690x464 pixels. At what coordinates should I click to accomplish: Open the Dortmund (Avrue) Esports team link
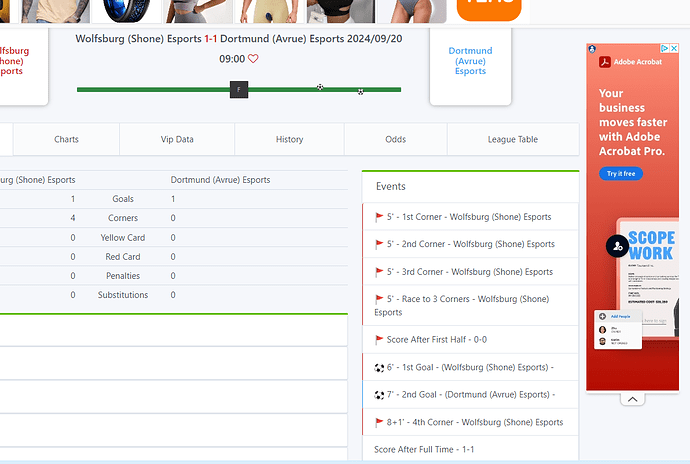pyautogui.click(x=469, y=61)
